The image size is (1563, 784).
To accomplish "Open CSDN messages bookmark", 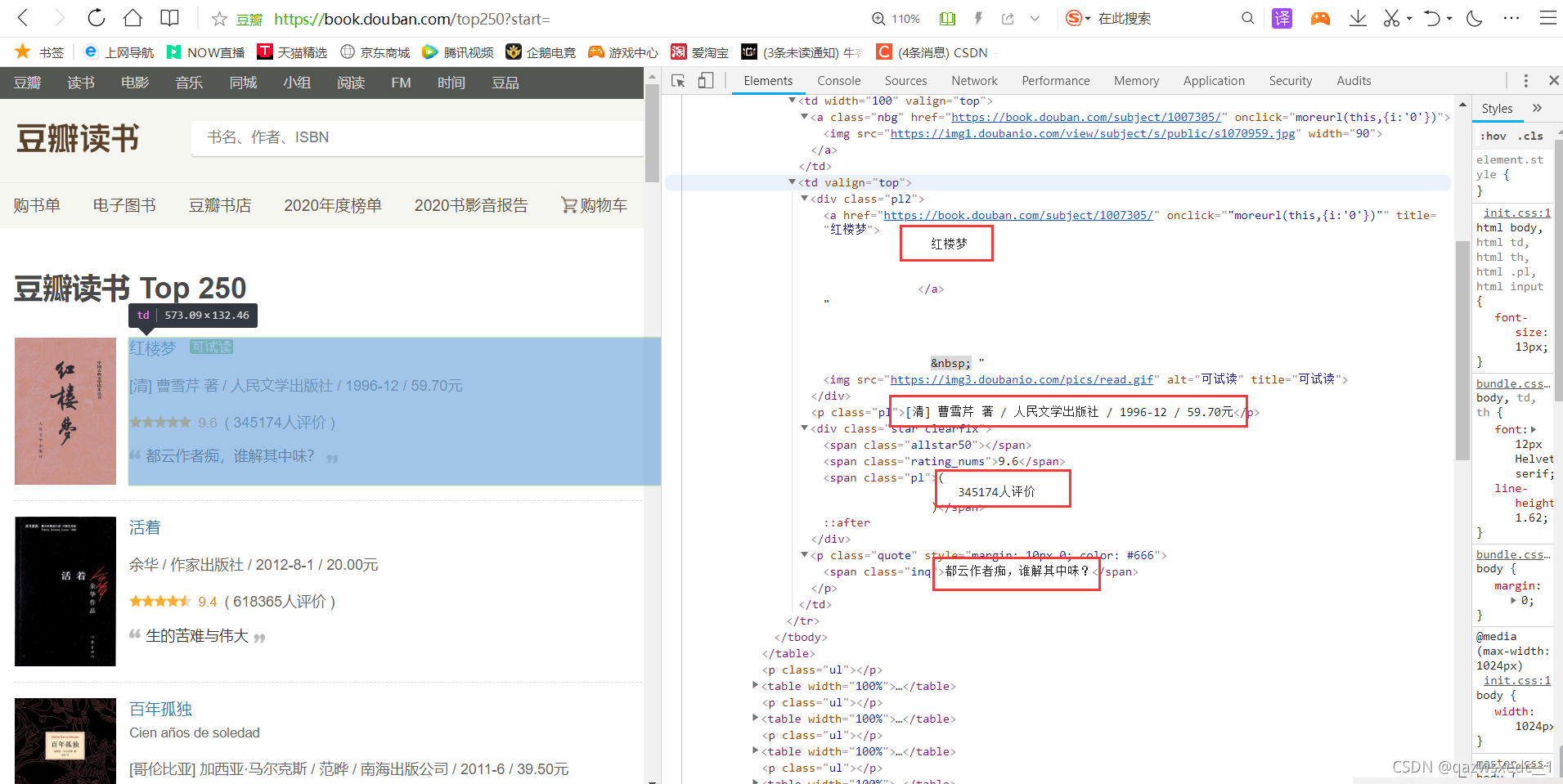I will pos(932,52).
